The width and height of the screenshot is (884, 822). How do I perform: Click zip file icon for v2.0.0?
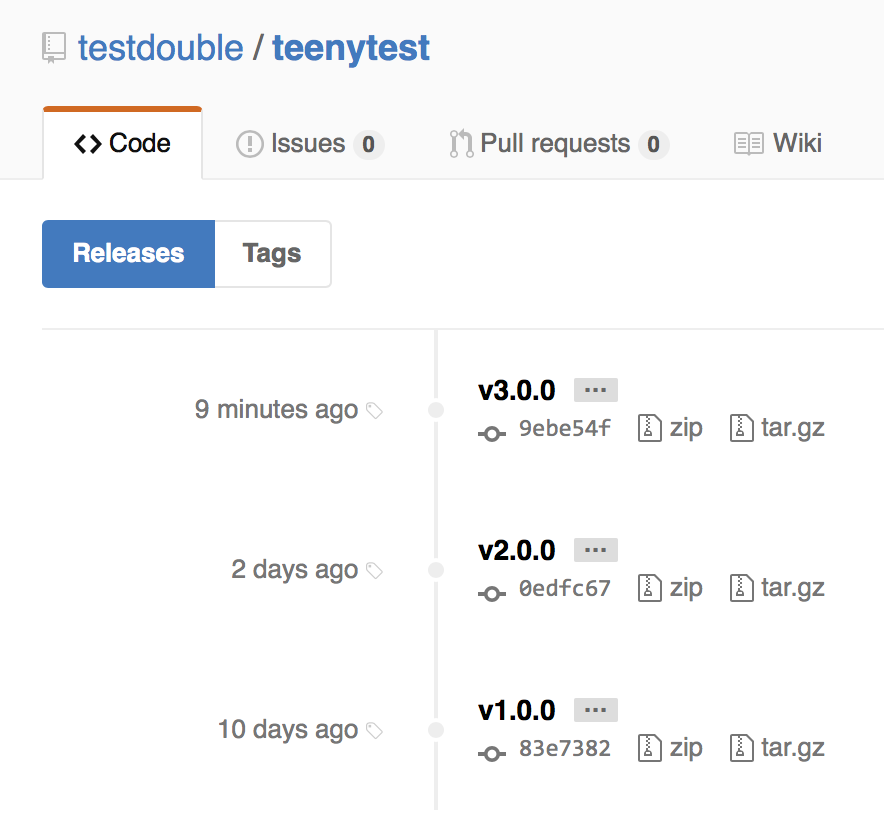point(651,588)
